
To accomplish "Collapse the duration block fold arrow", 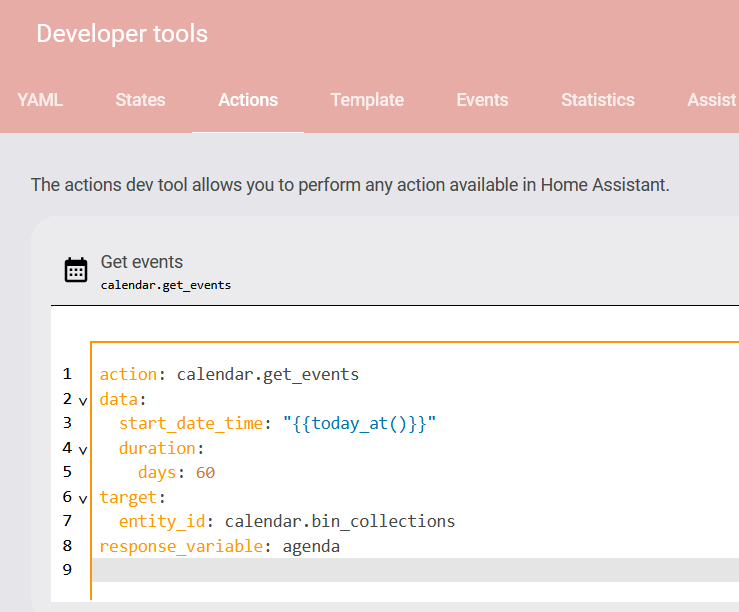I will coord(82,449).
